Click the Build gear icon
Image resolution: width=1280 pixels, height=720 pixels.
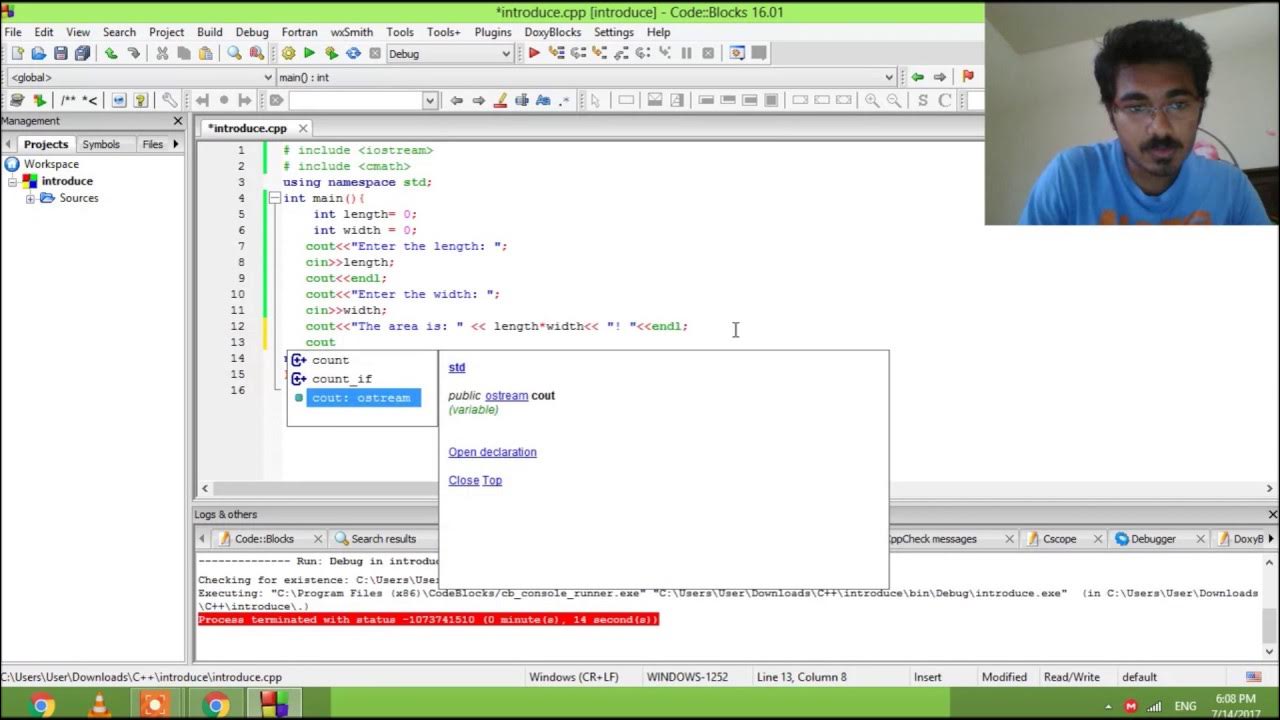click(288, 54)
